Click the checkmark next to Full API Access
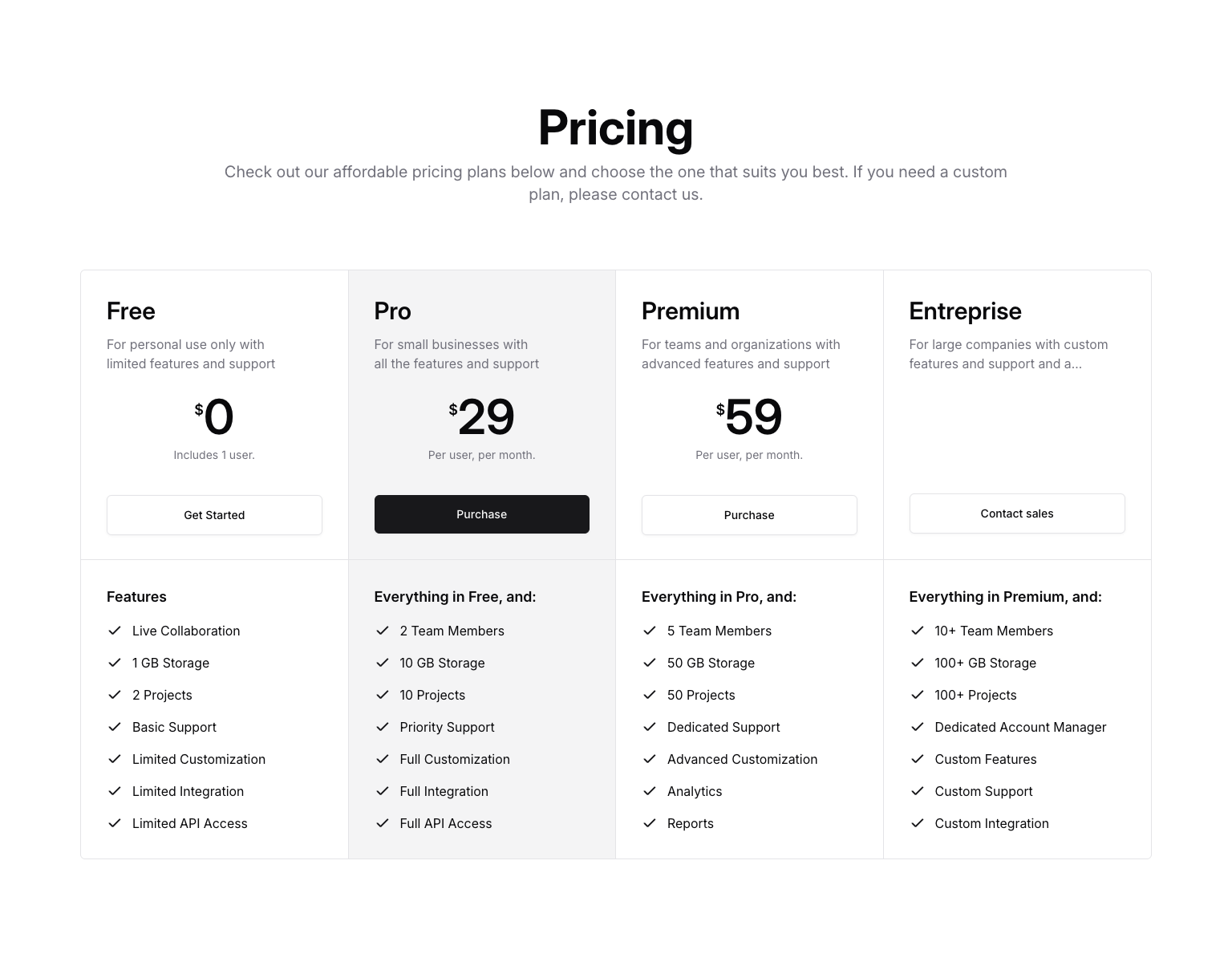This screenshot has height=962, width=1232. 383,823
